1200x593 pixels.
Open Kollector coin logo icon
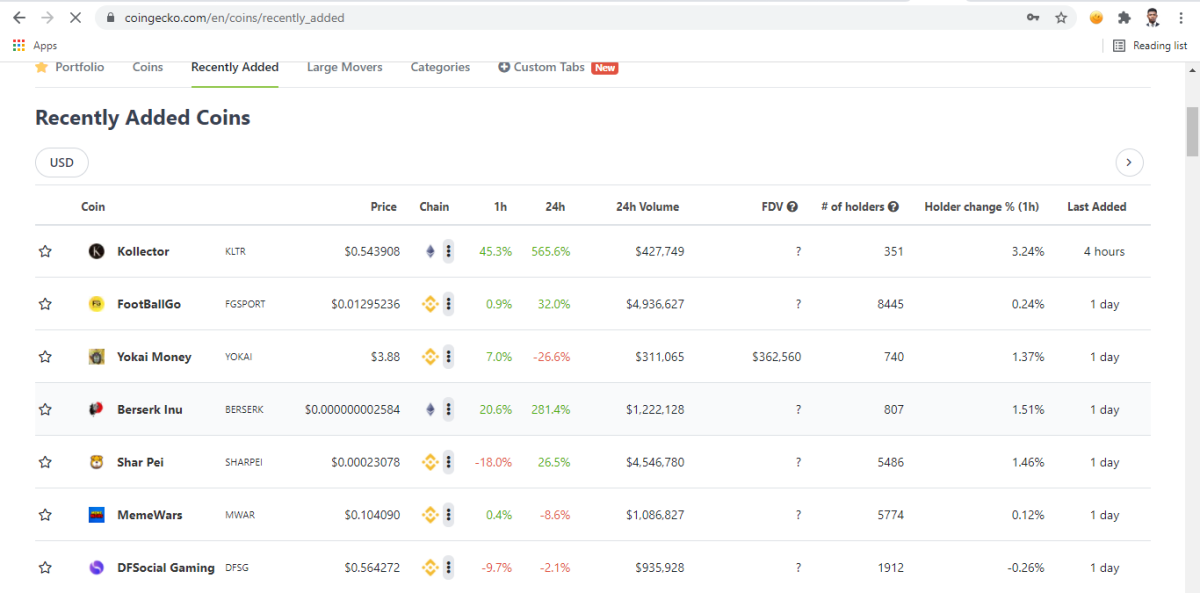pos(97,252)
